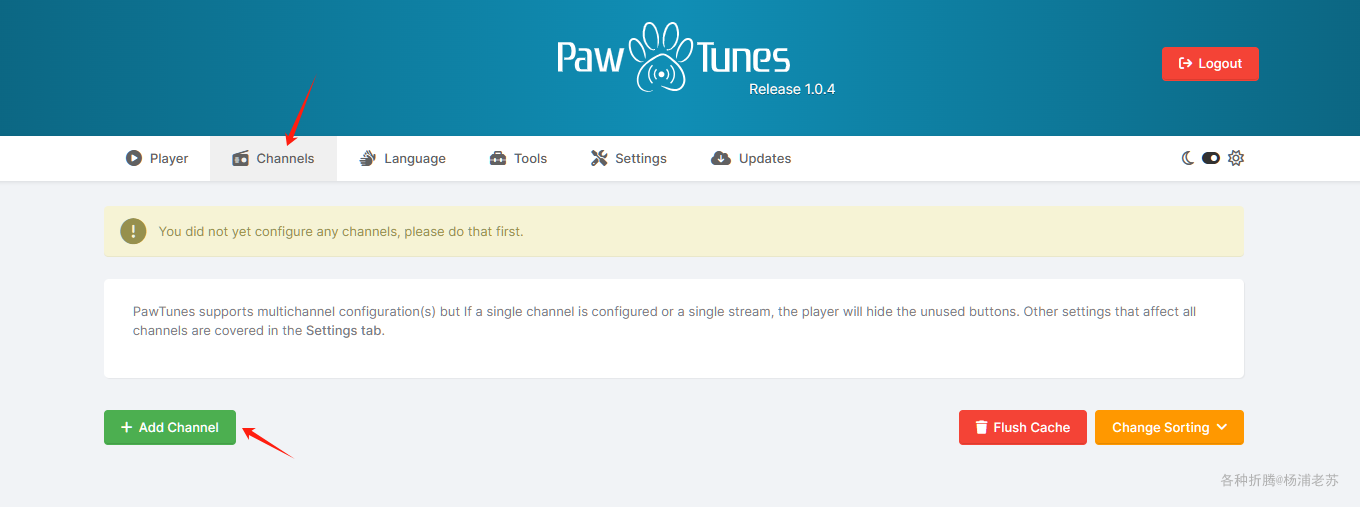Click the red Logout button
The width and height of the screenshot is (1360, 507).
(x=1210, y=64)
